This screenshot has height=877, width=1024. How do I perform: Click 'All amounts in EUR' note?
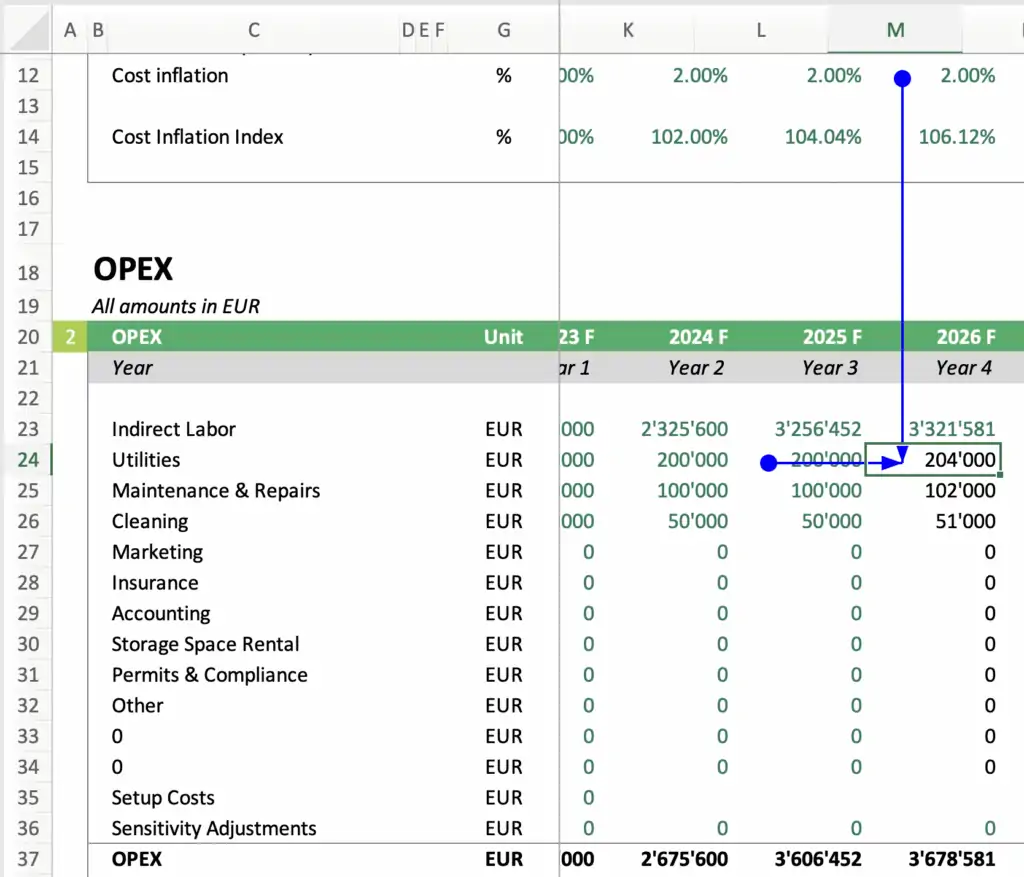[x=176, y=306]
